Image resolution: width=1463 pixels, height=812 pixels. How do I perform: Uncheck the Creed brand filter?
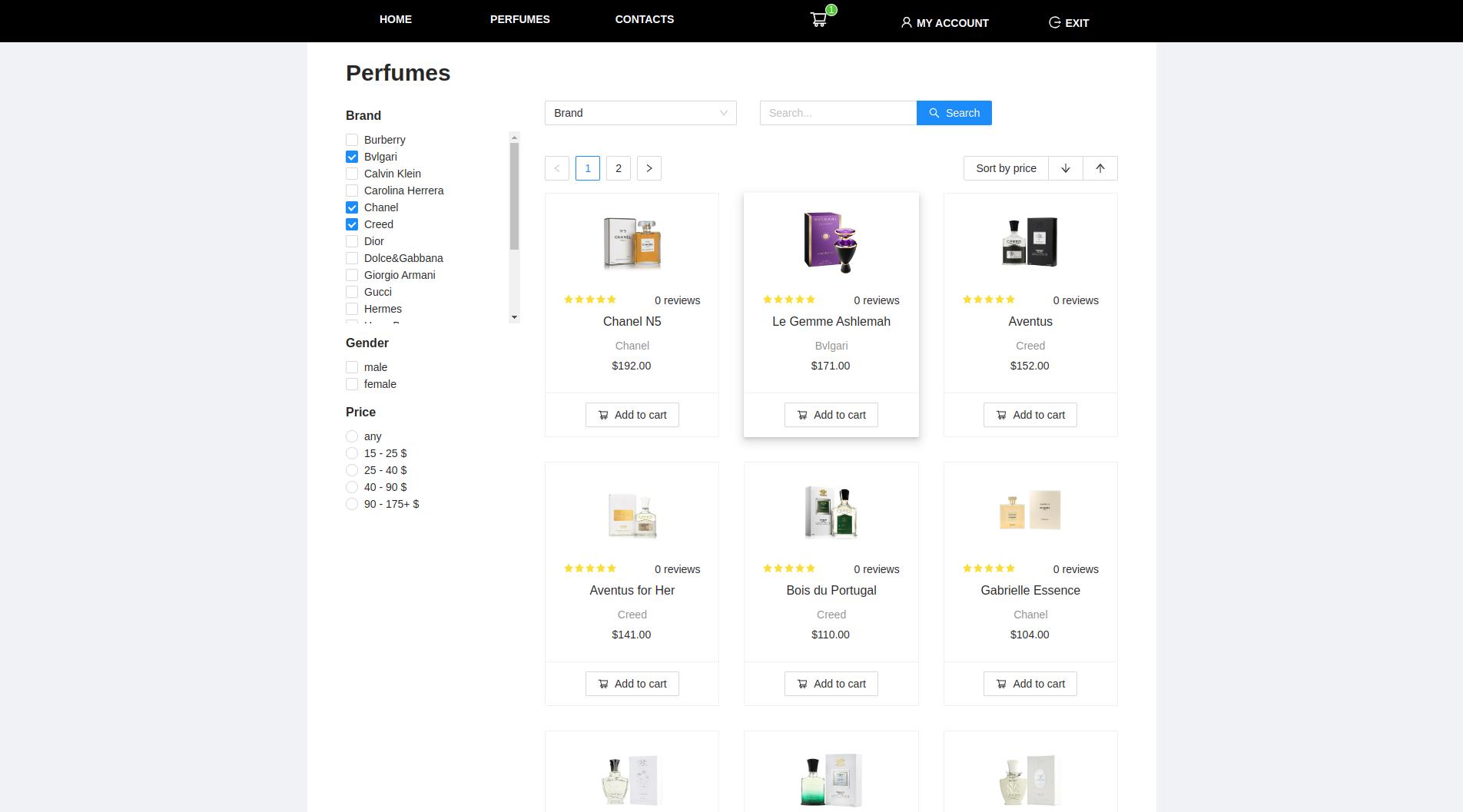point(352,224)
